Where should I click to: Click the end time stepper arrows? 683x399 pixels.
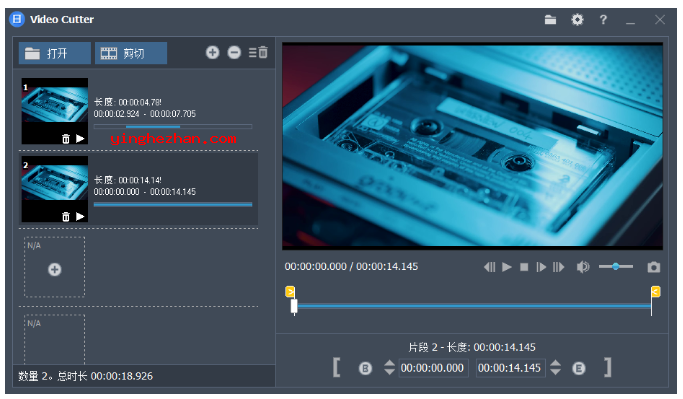click(555, 368)
